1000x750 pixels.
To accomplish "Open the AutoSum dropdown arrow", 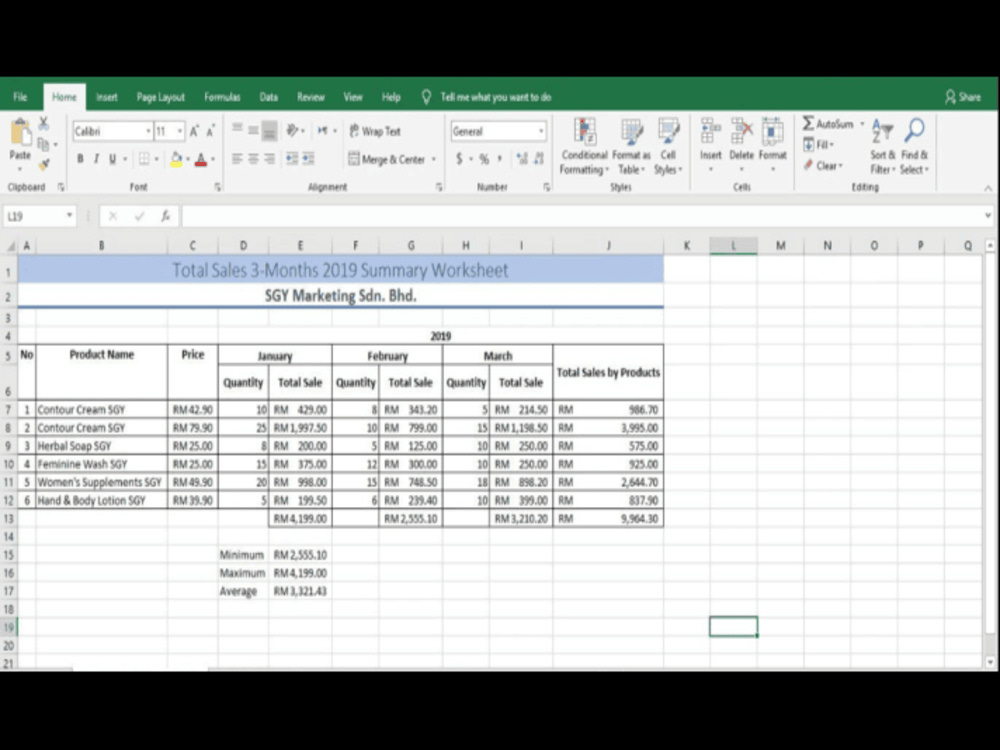I will pos(862,124).
